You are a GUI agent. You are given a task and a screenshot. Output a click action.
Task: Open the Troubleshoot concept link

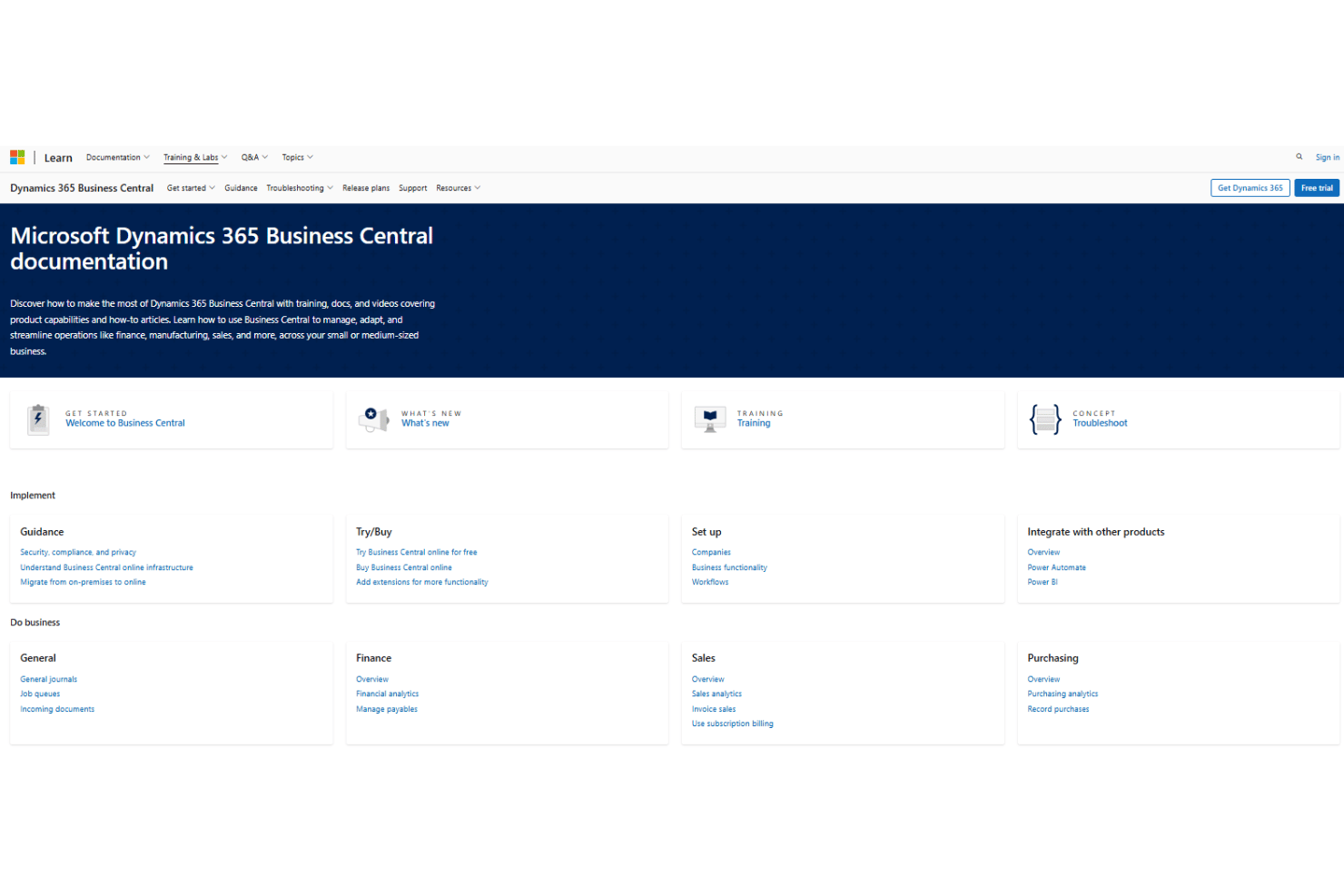click(x=1100, y=423)
